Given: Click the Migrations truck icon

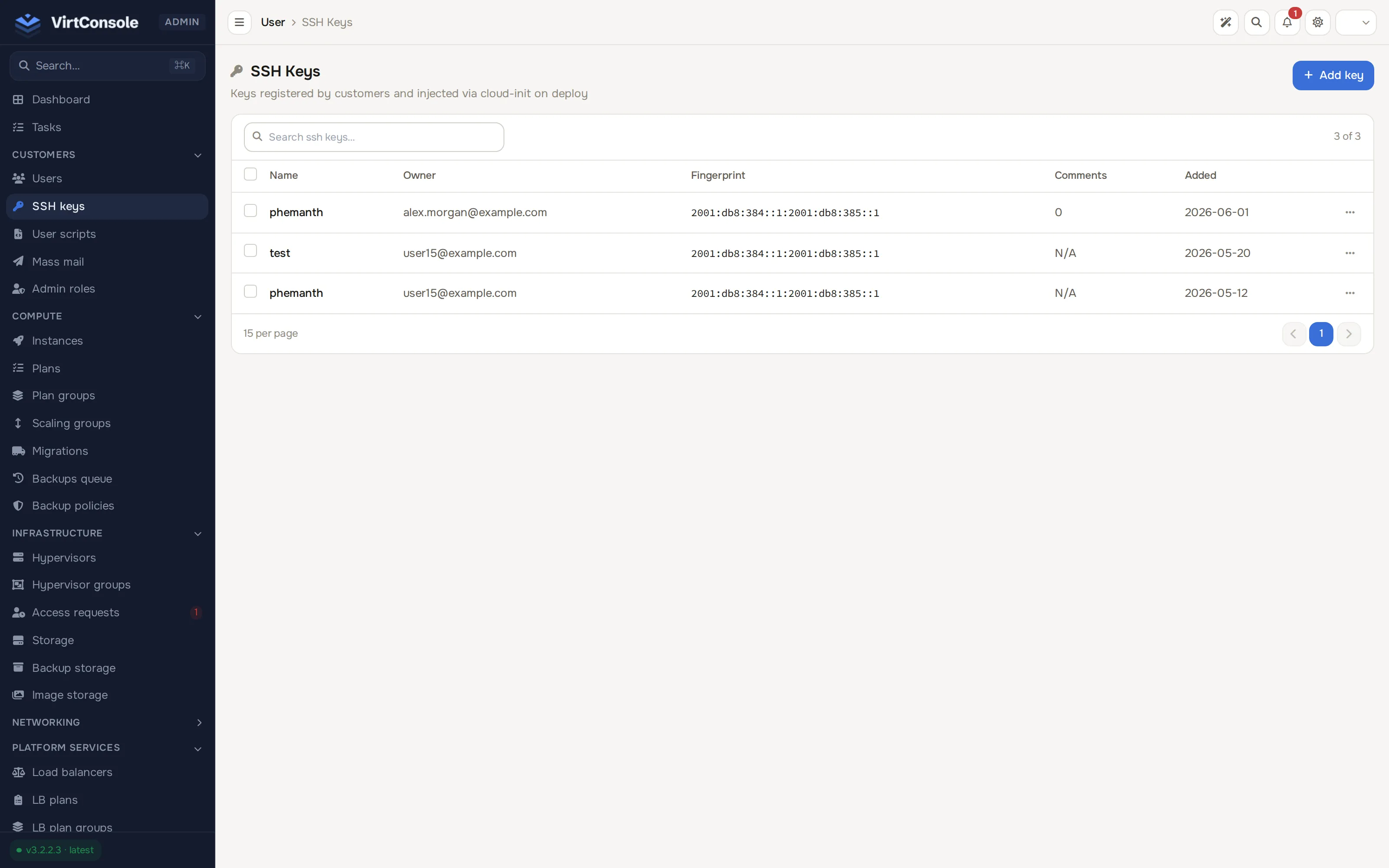Looking at the screenshot, I should tap(18, 450).
